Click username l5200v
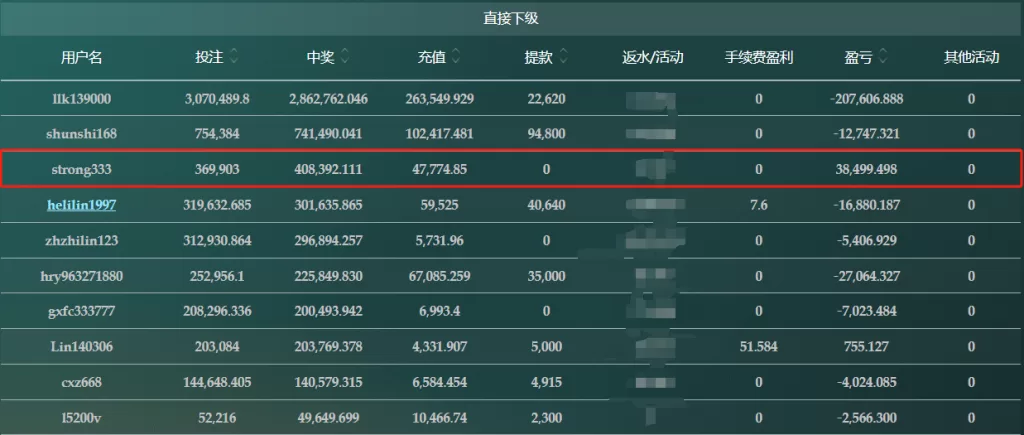 point(82,417)
